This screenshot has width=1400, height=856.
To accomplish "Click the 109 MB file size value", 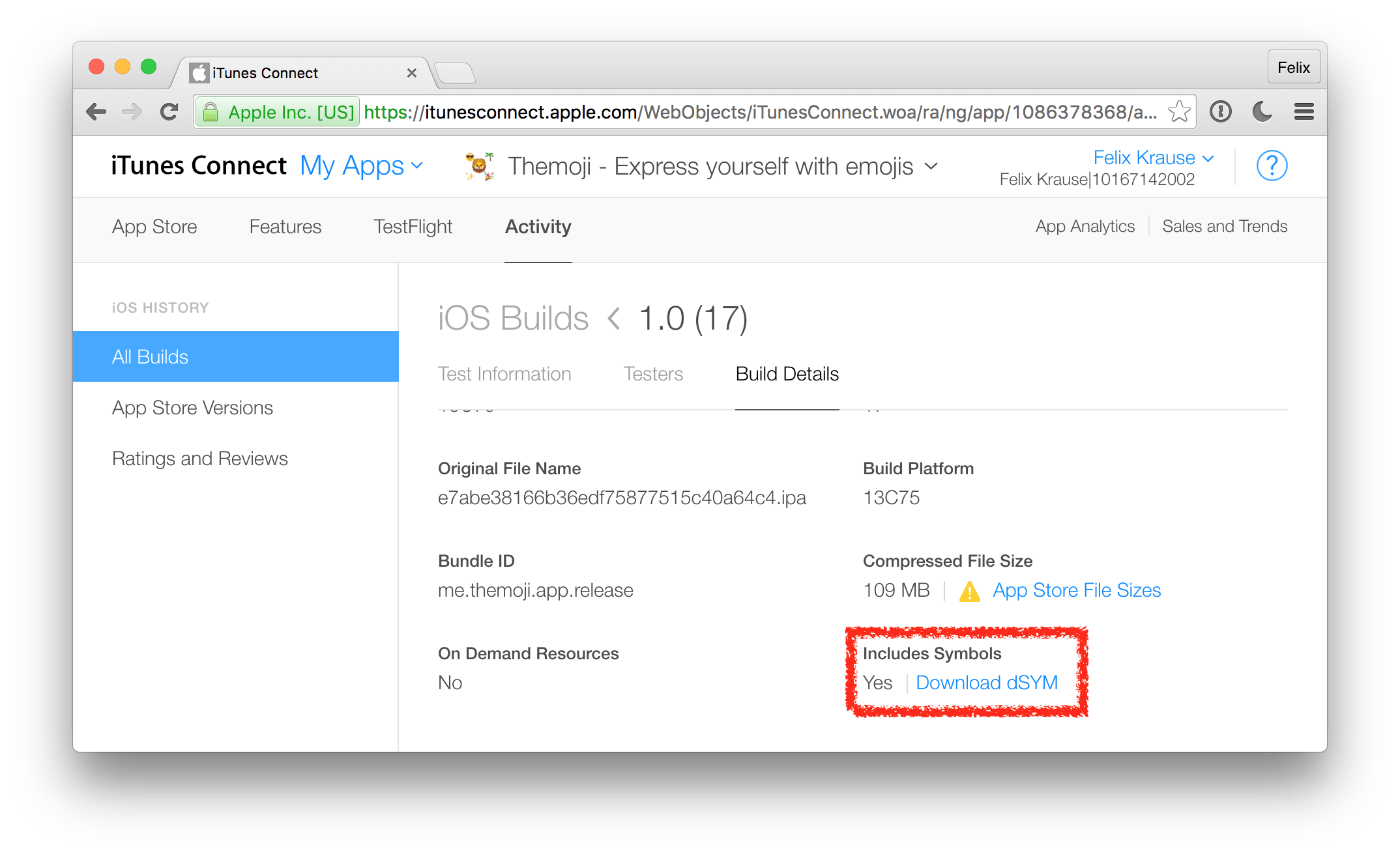I will (x=896, y=590).
